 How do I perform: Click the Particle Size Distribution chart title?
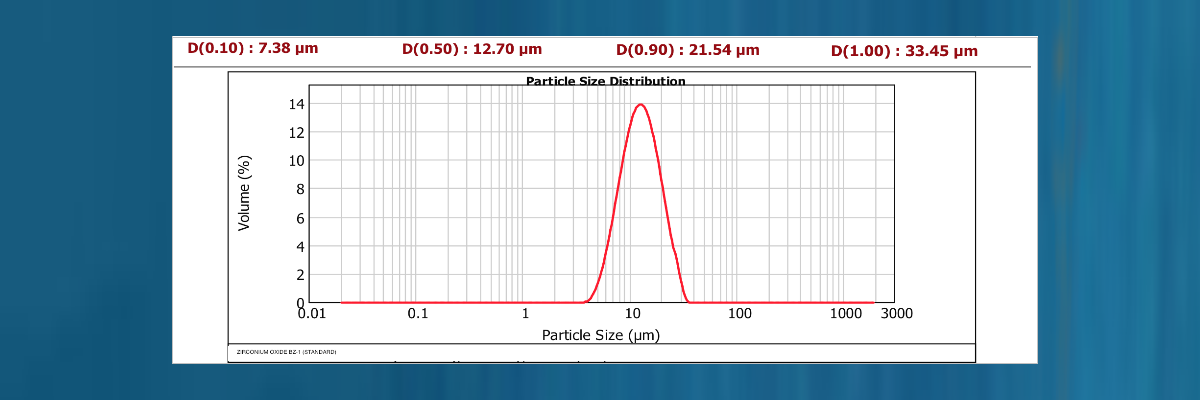point(605,81)
